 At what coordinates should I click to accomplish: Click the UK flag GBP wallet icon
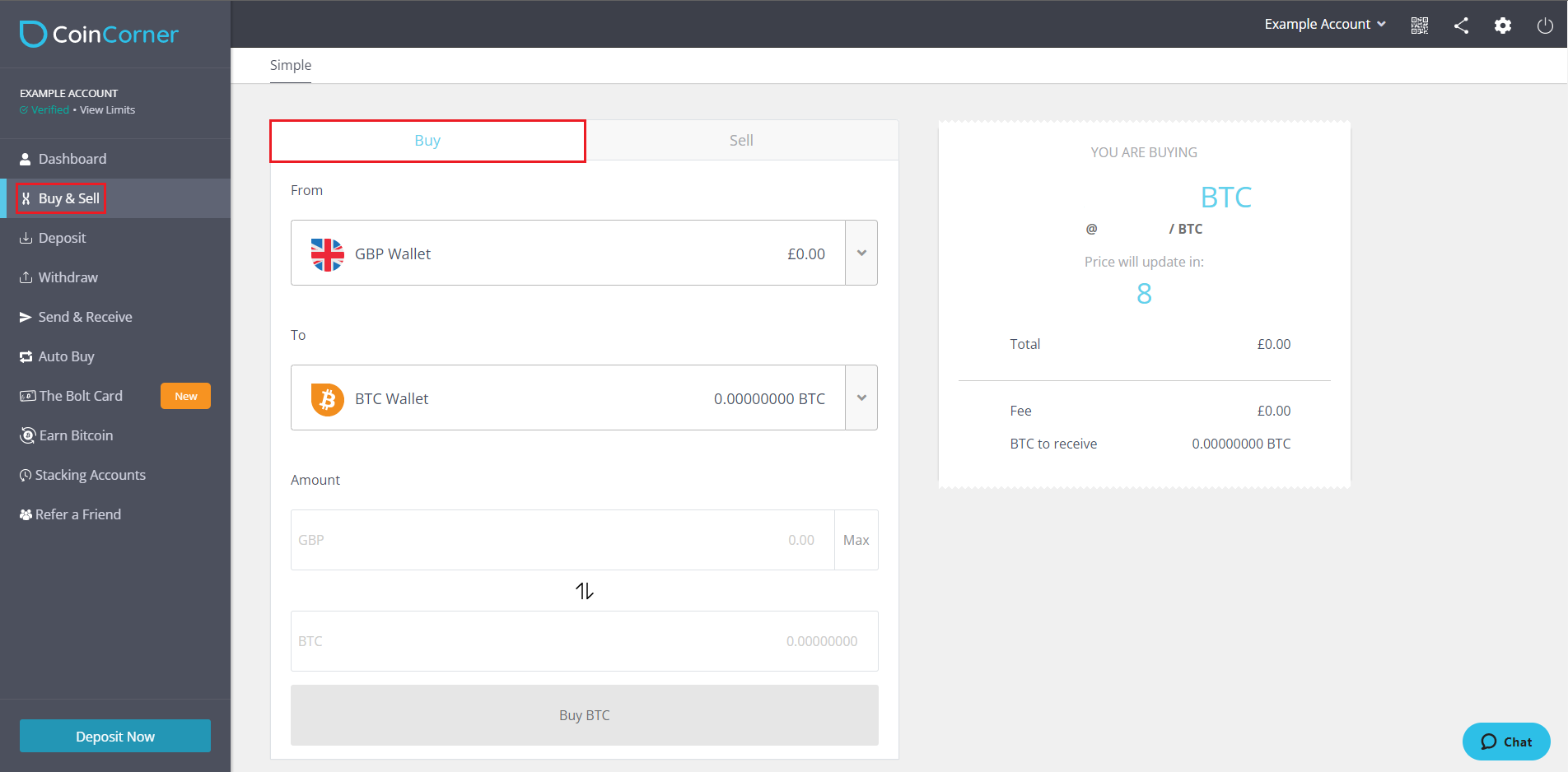click(x=328, y=254)
